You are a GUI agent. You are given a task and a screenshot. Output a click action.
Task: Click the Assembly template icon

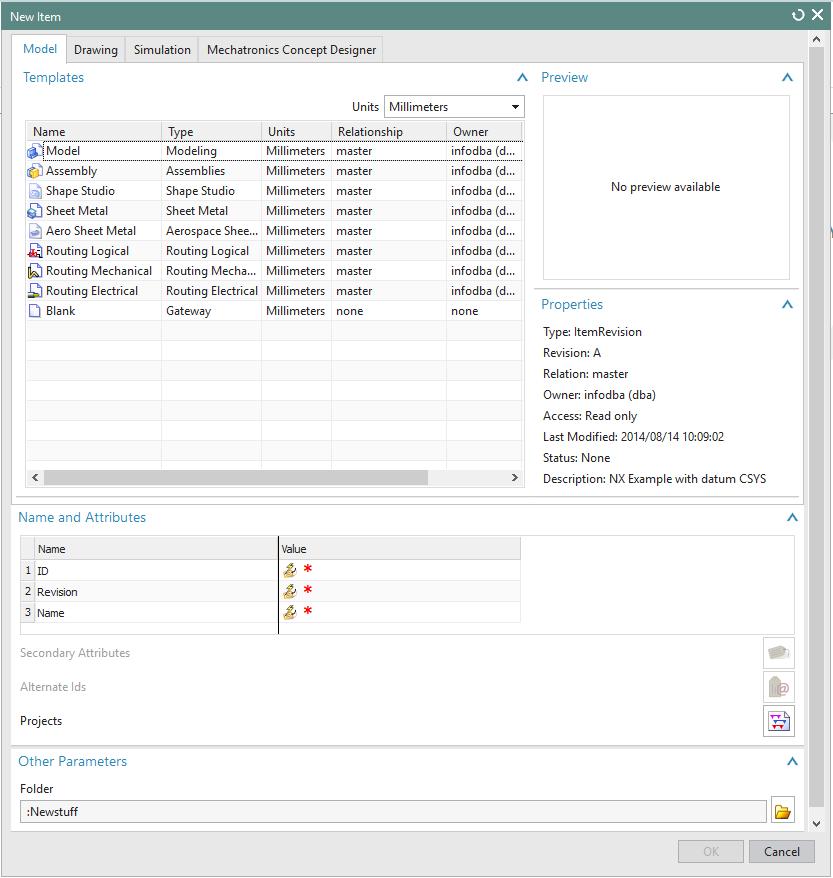(35, 171)
